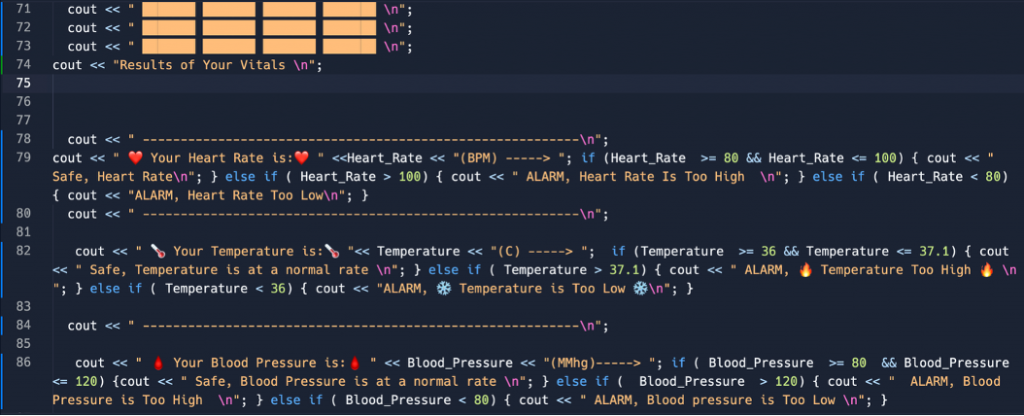Click line number 82 in the gutter
The width and height of the screenshot is (1024, 416).
tap(23, 251)
